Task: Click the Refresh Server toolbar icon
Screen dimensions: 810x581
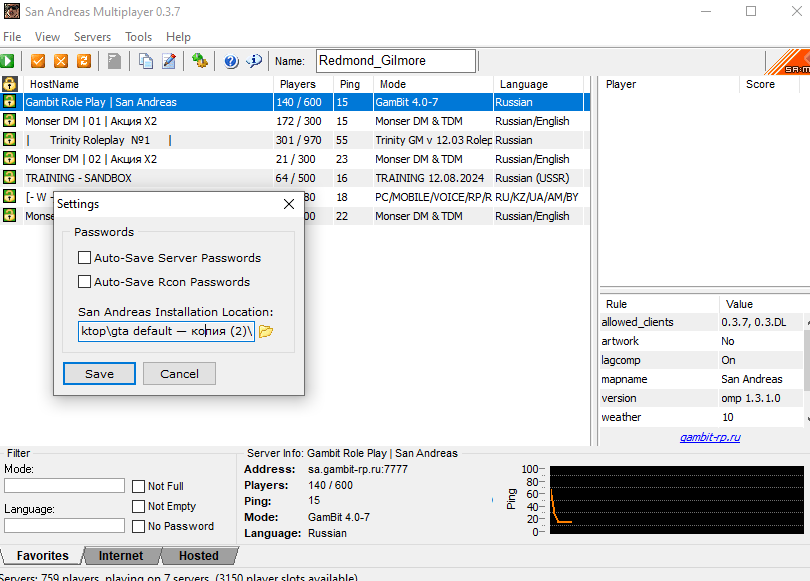Action: tap(84, 61)
